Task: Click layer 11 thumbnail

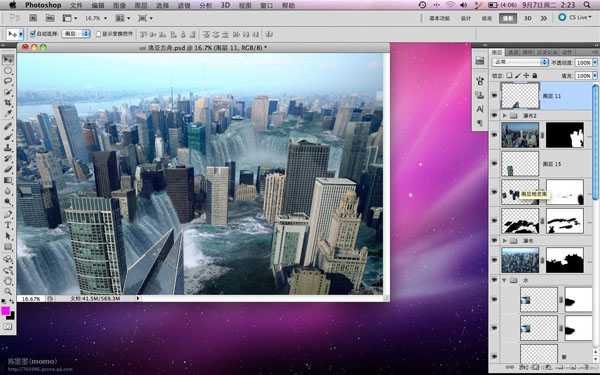Action: click(520, 95)
